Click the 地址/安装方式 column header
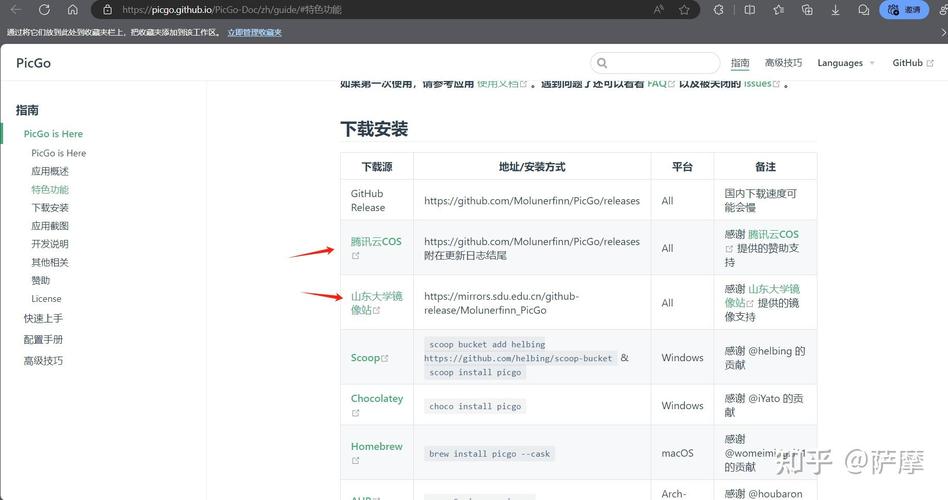 pos(532,167)
